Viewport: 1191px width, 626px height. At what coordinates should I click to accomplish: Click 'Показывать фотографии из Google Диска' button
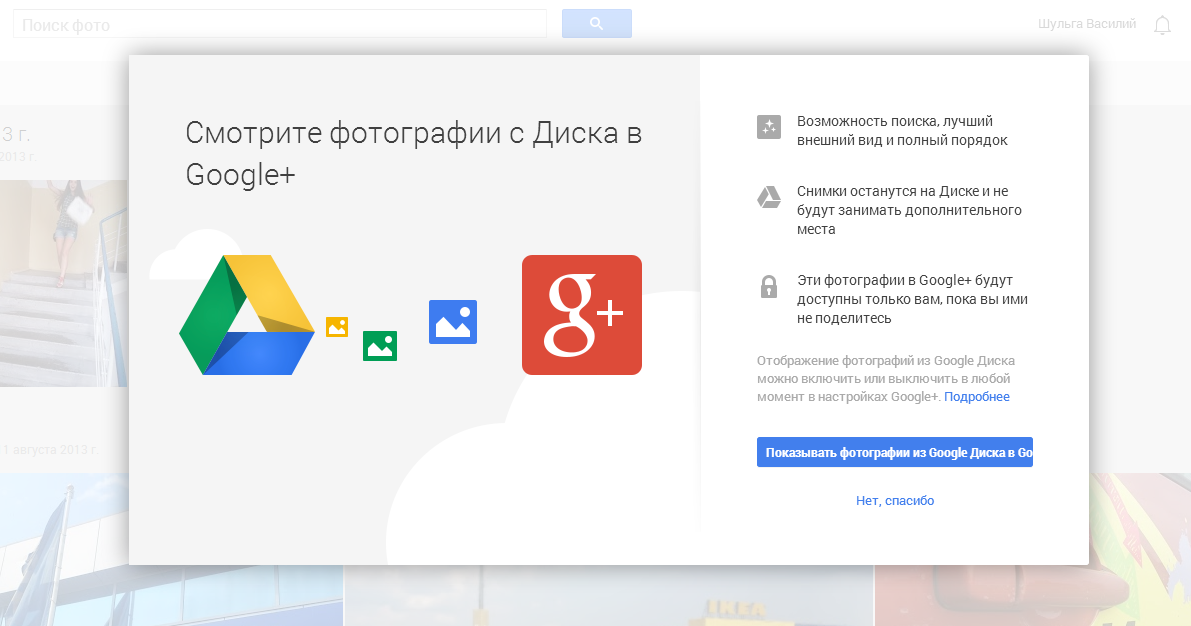(895, 452)
